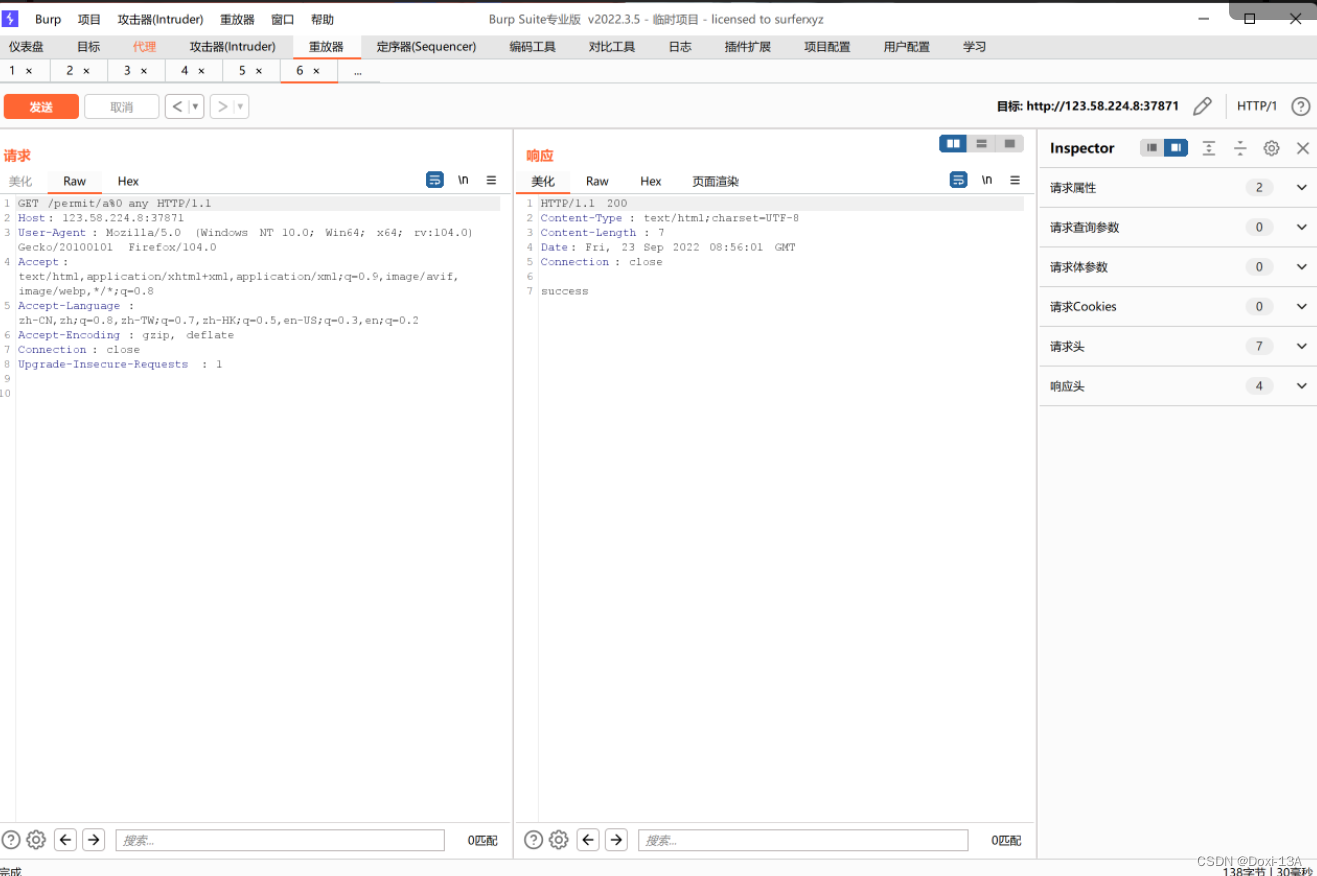This screenshot has height=876, width=1317.
Task: Switch to the Hex tab of the response
Action: [x=650, y=181]
